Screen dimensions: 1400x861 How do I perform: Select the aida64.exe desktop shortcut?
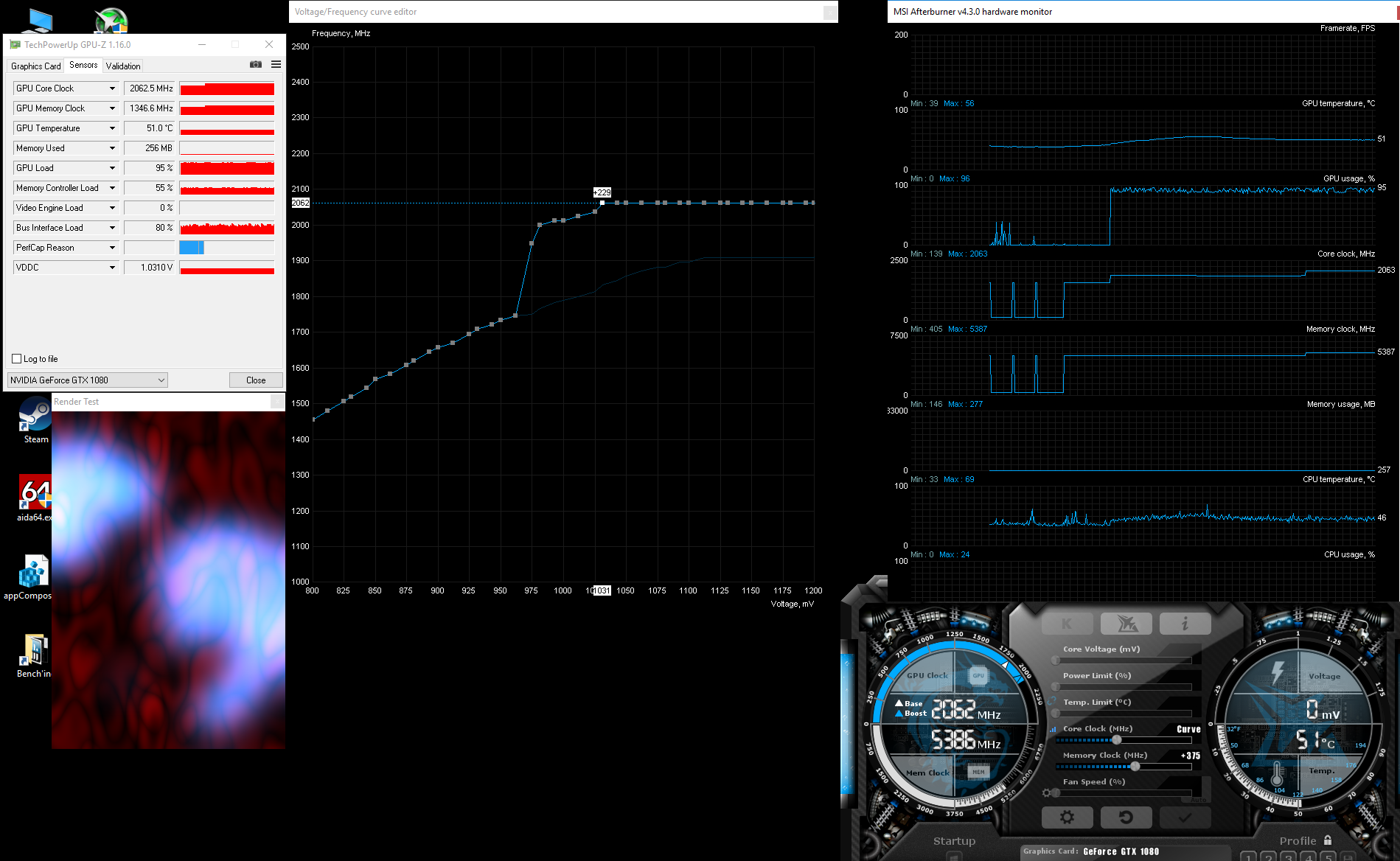[x=35, y=498]
